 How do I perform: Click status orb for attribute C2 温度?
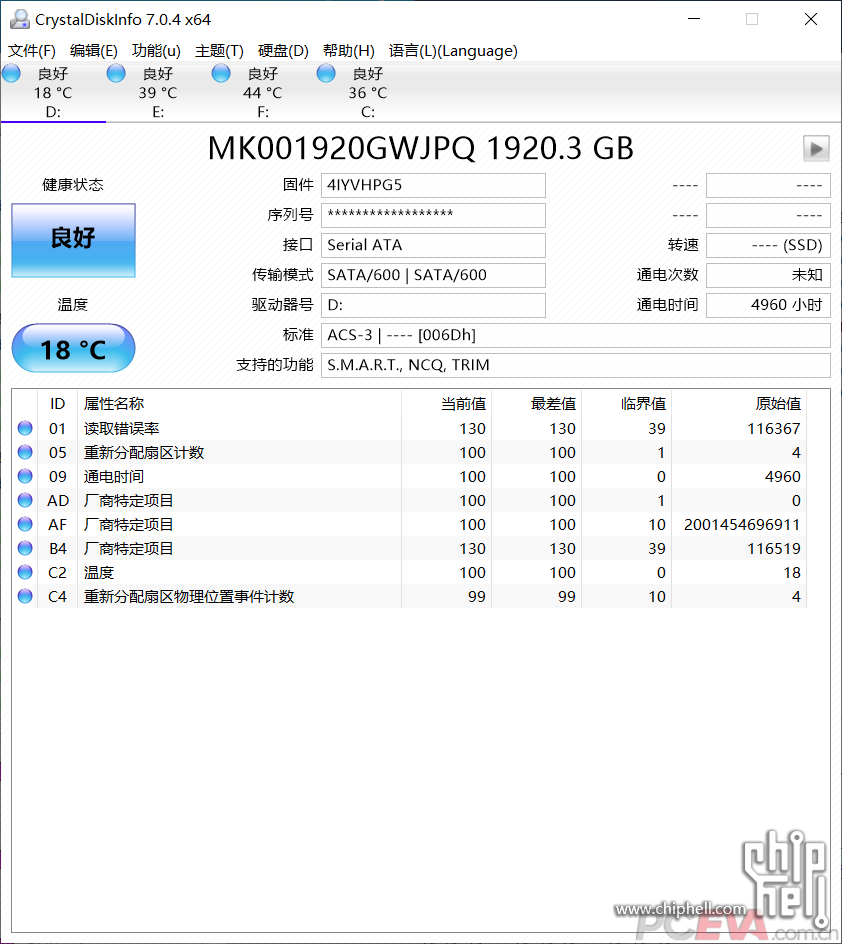25,573
